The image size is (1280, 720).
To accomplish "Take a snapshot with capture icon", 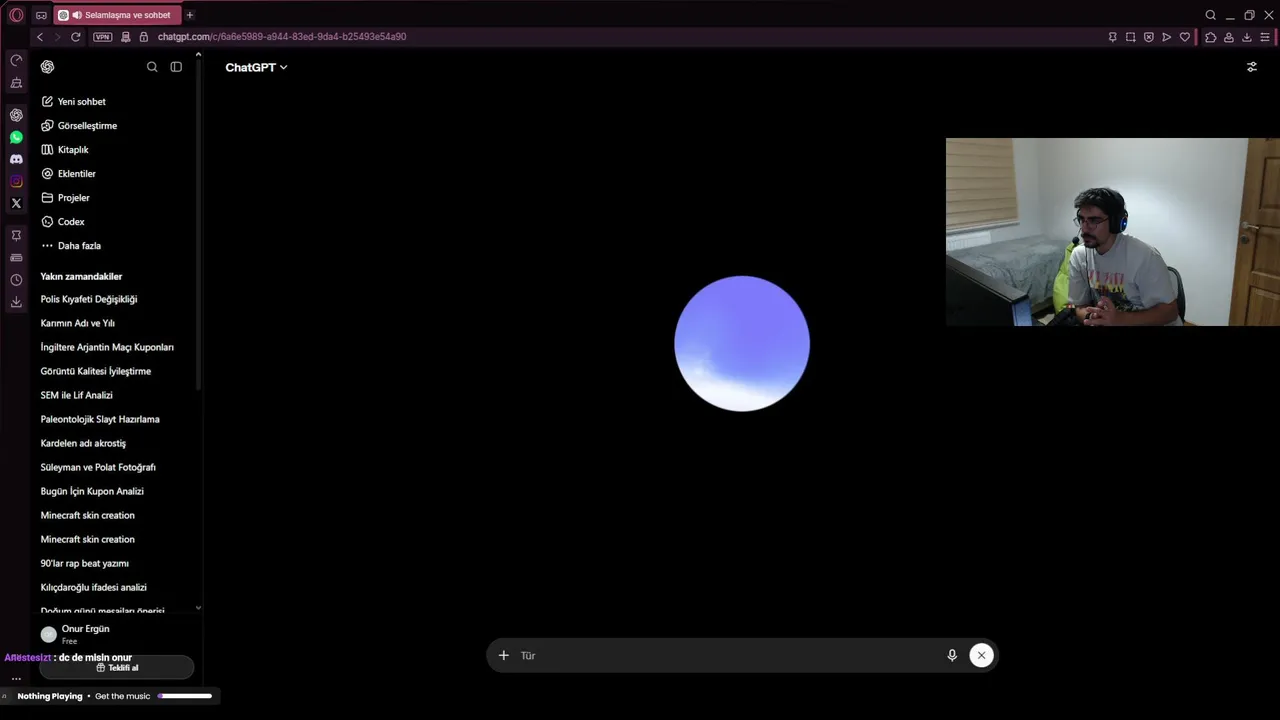I will (x=1130, y=37).
